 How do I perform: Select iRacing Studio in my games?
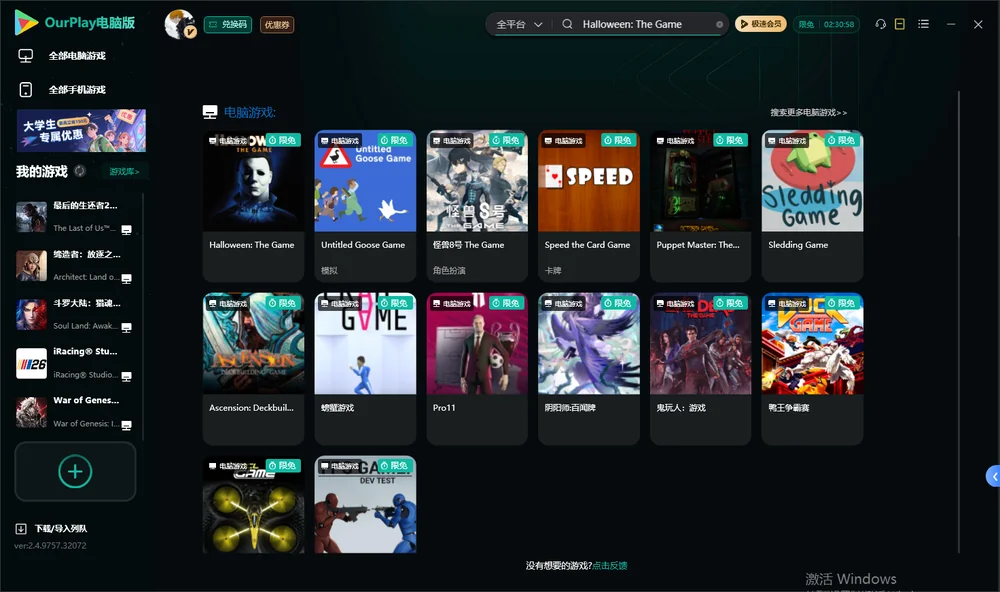tap(75, 364)
